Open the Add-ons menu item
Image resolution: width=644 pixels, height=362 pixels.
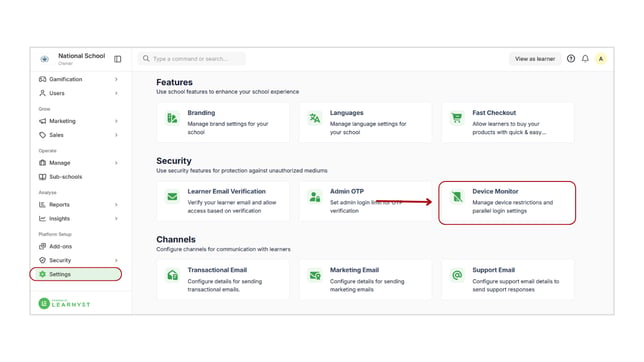pos(78,247)
